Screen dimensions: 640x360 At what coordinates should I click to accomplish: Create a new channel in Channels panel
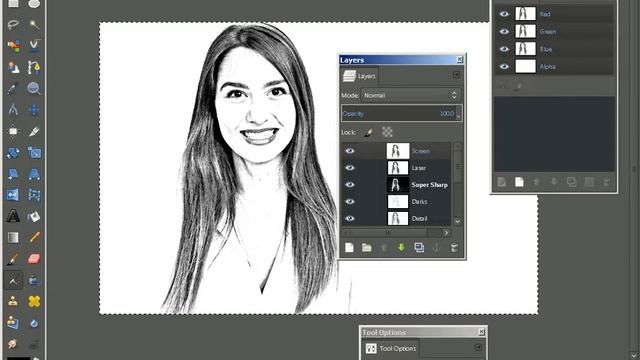pos(519,182)
